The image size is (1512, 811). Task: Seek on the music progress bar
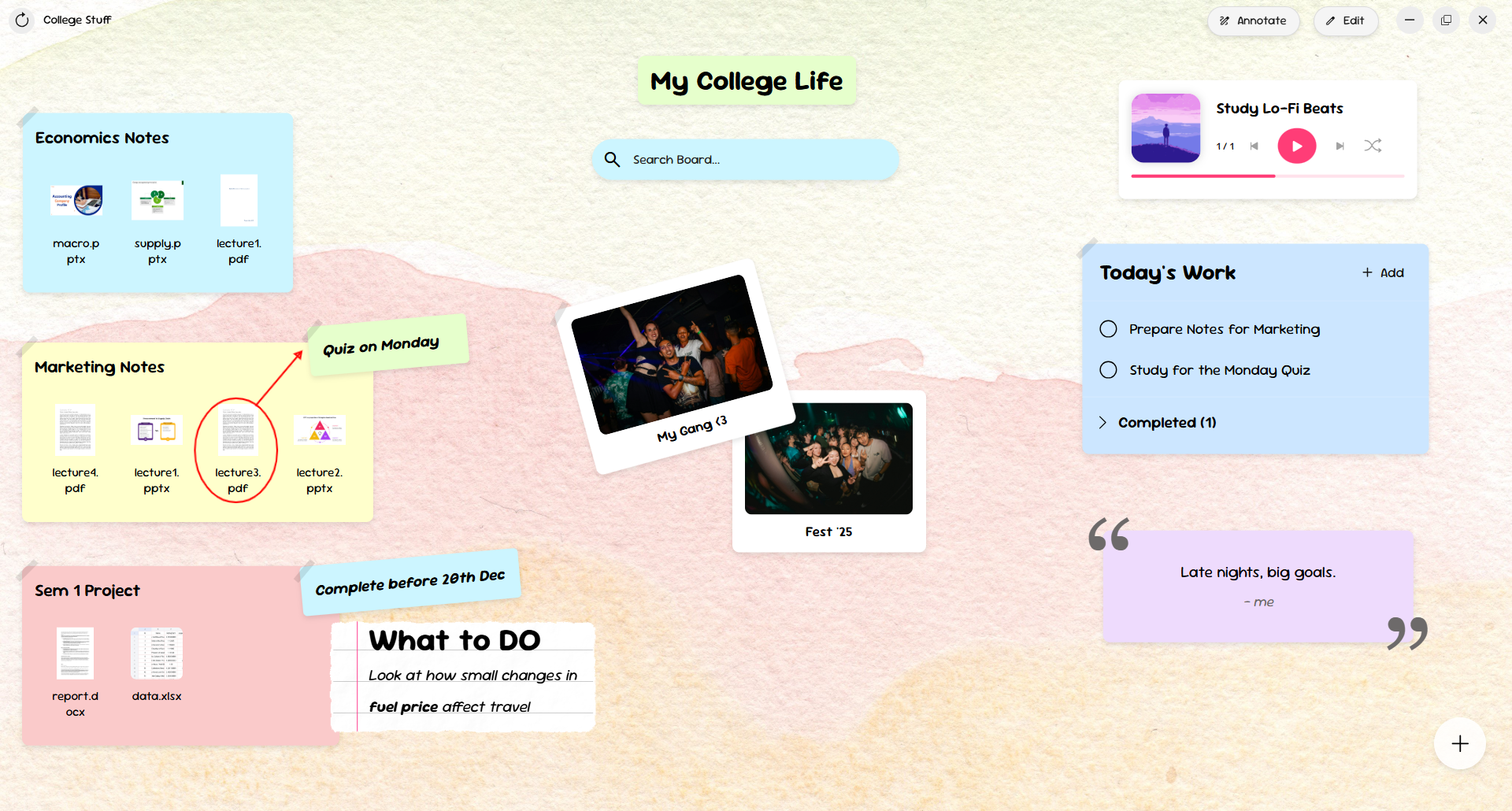[1267, 176]
